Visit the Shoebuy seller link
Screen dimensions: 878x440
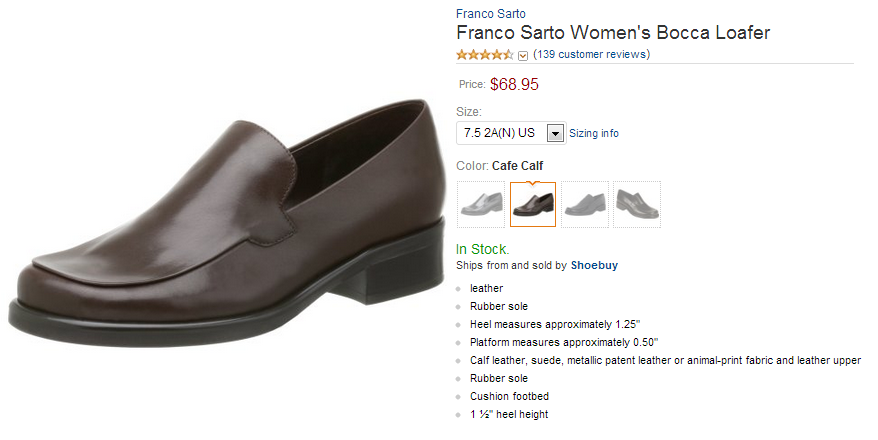point(594,265)
